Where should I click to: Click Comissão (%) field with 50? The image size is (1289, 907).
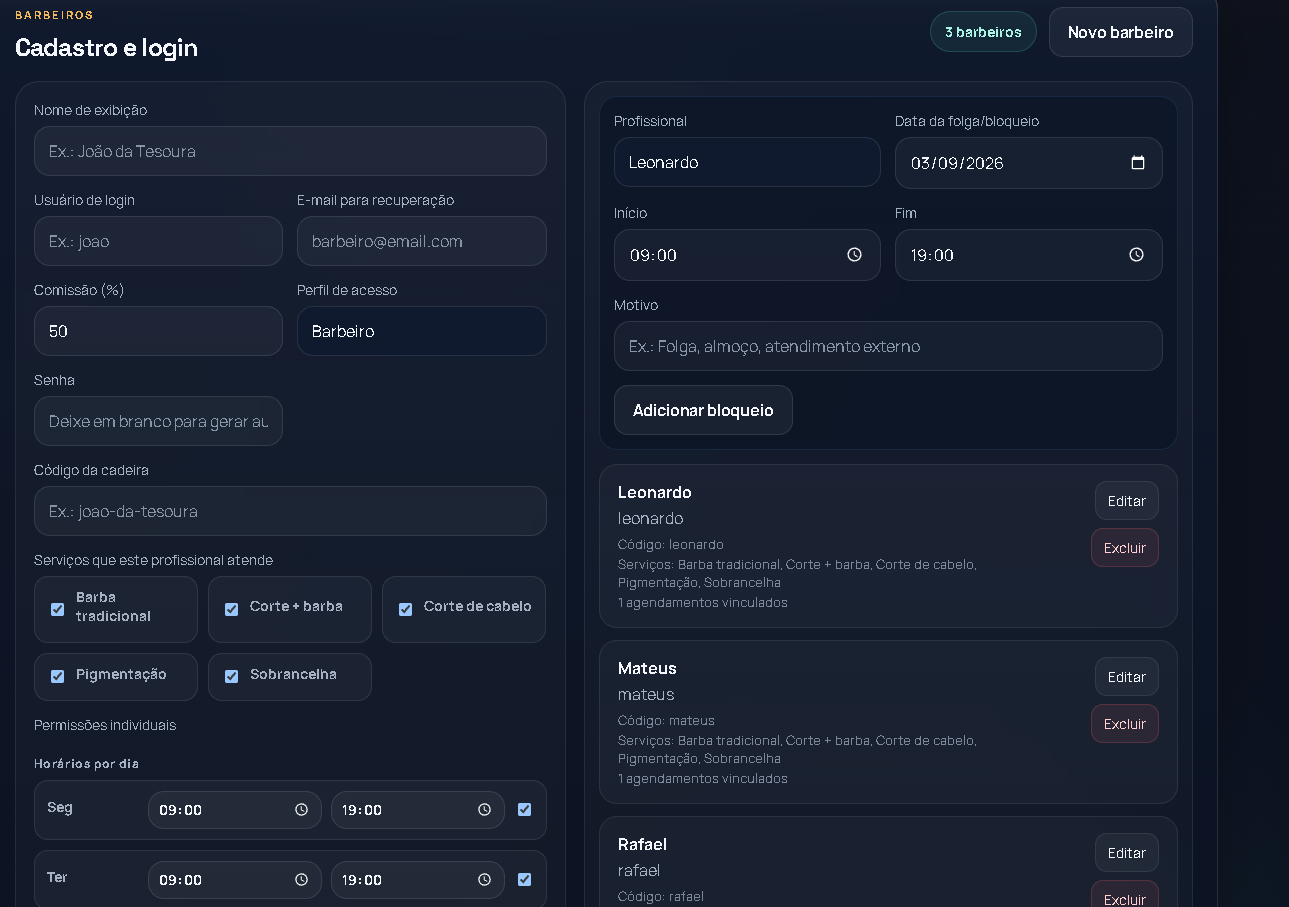pyautogui.click(x=158, y=331)
